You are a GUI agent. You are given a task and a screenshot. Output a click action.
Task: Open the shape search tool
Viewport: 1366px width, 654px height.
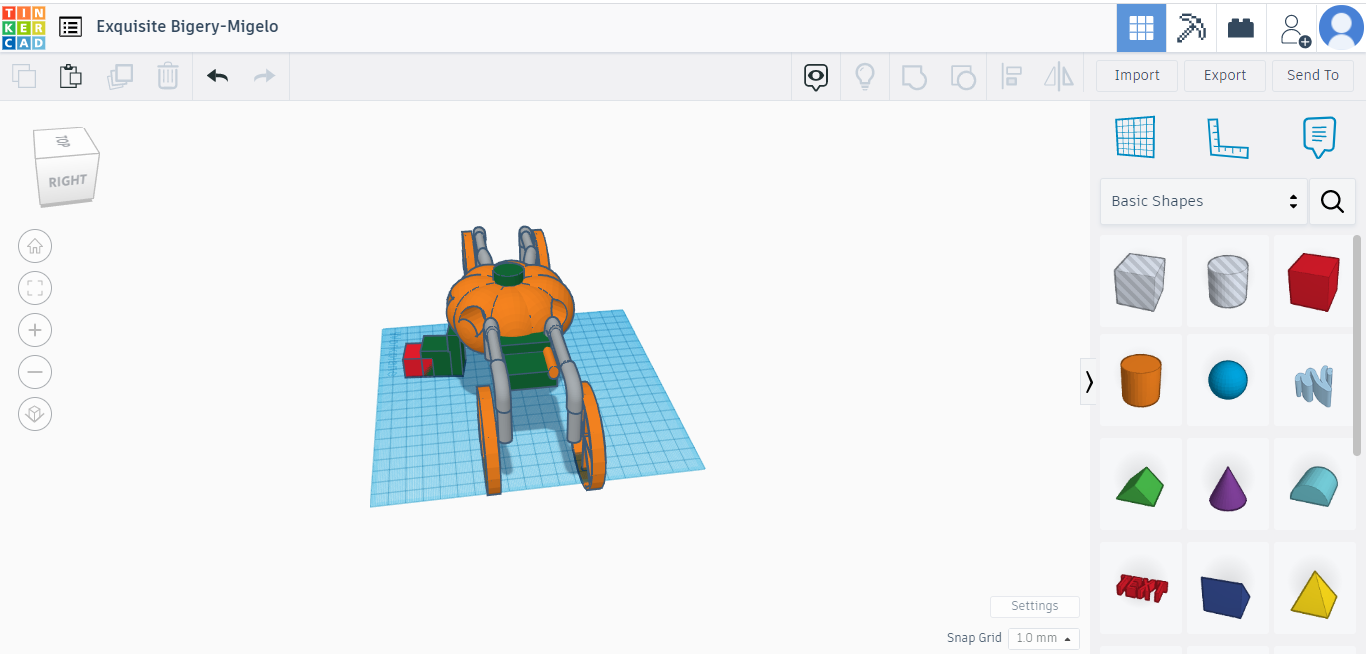[1332, 201]
